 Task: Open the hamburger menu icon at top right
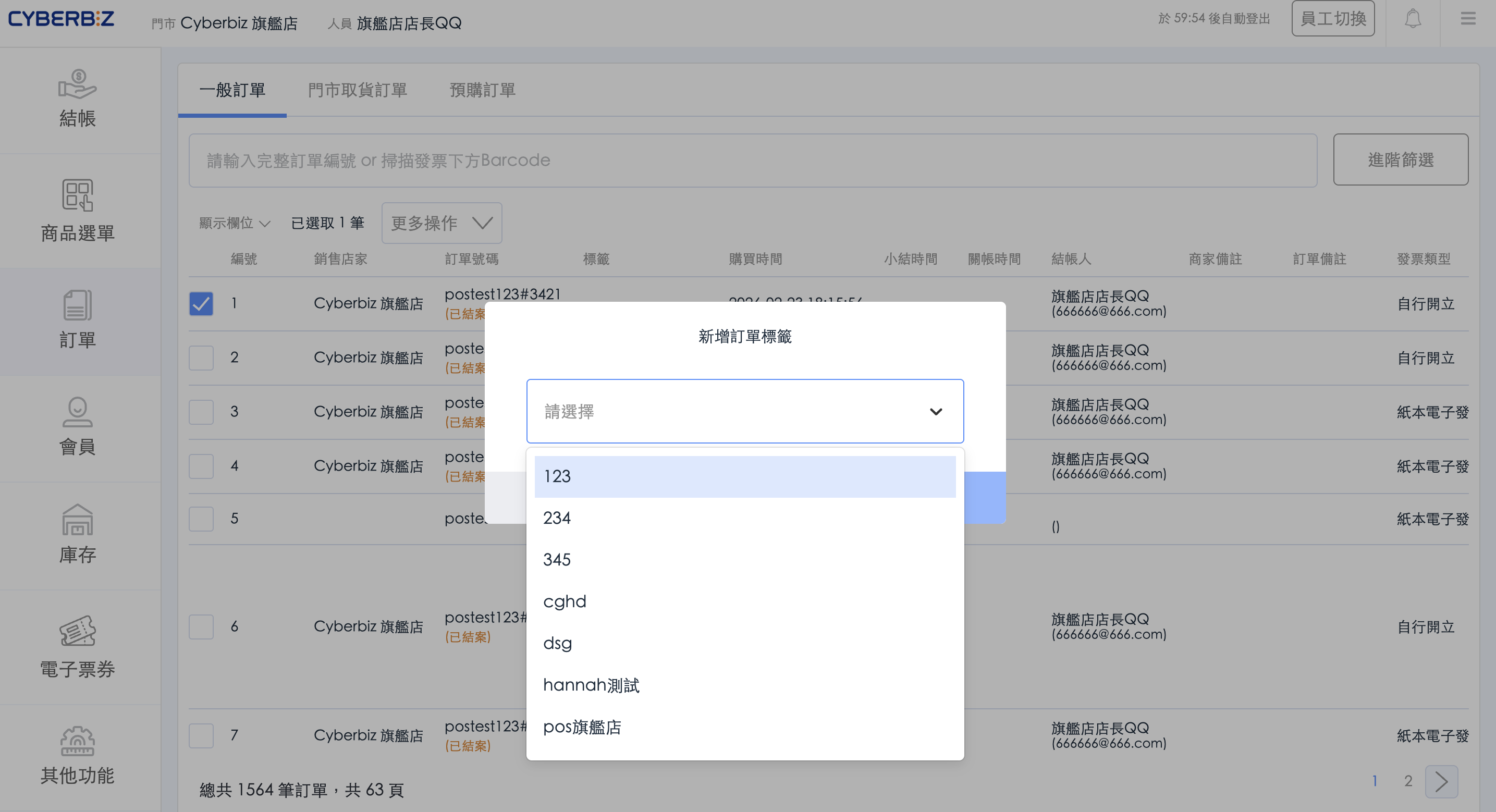click(x=1467, y=19)
